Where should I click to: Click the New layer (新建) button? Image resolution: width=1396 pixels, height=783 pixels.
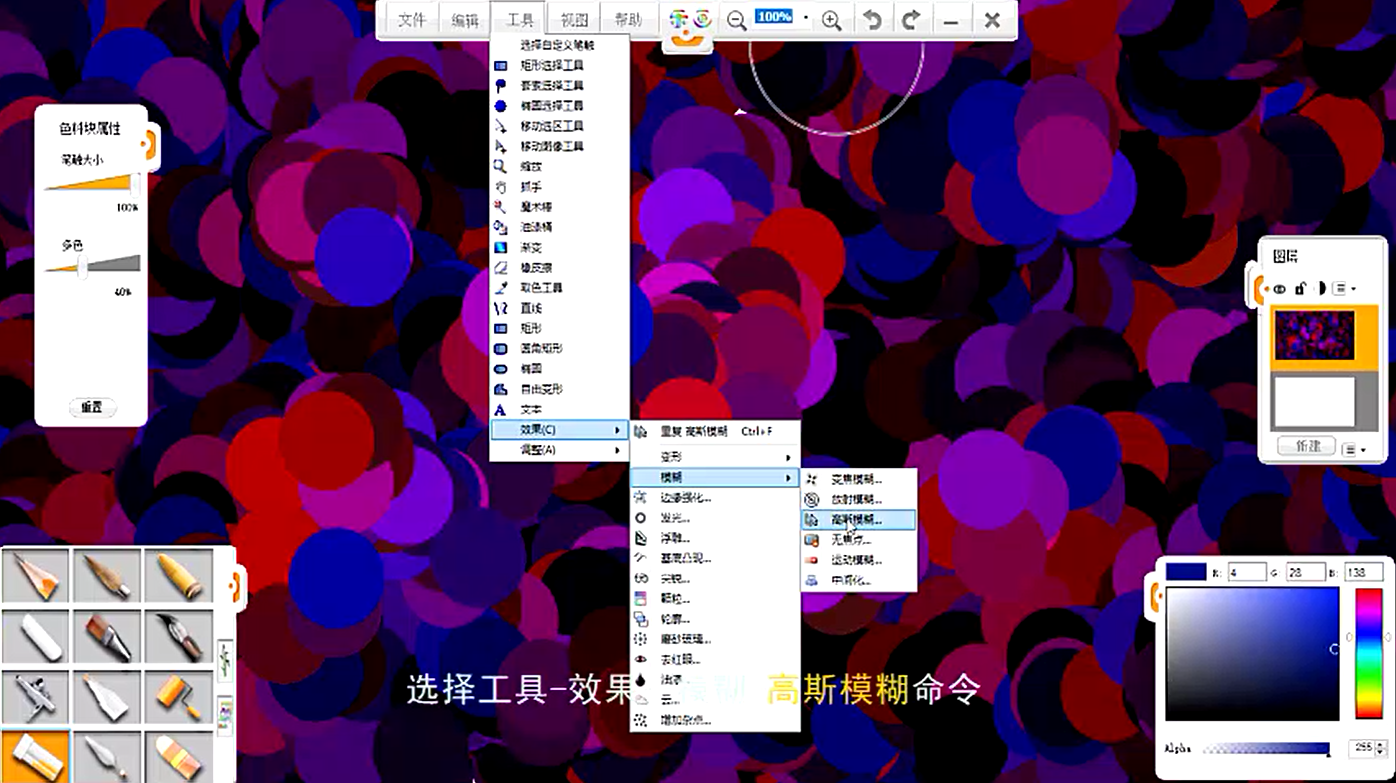click(x=1308, y=446)
